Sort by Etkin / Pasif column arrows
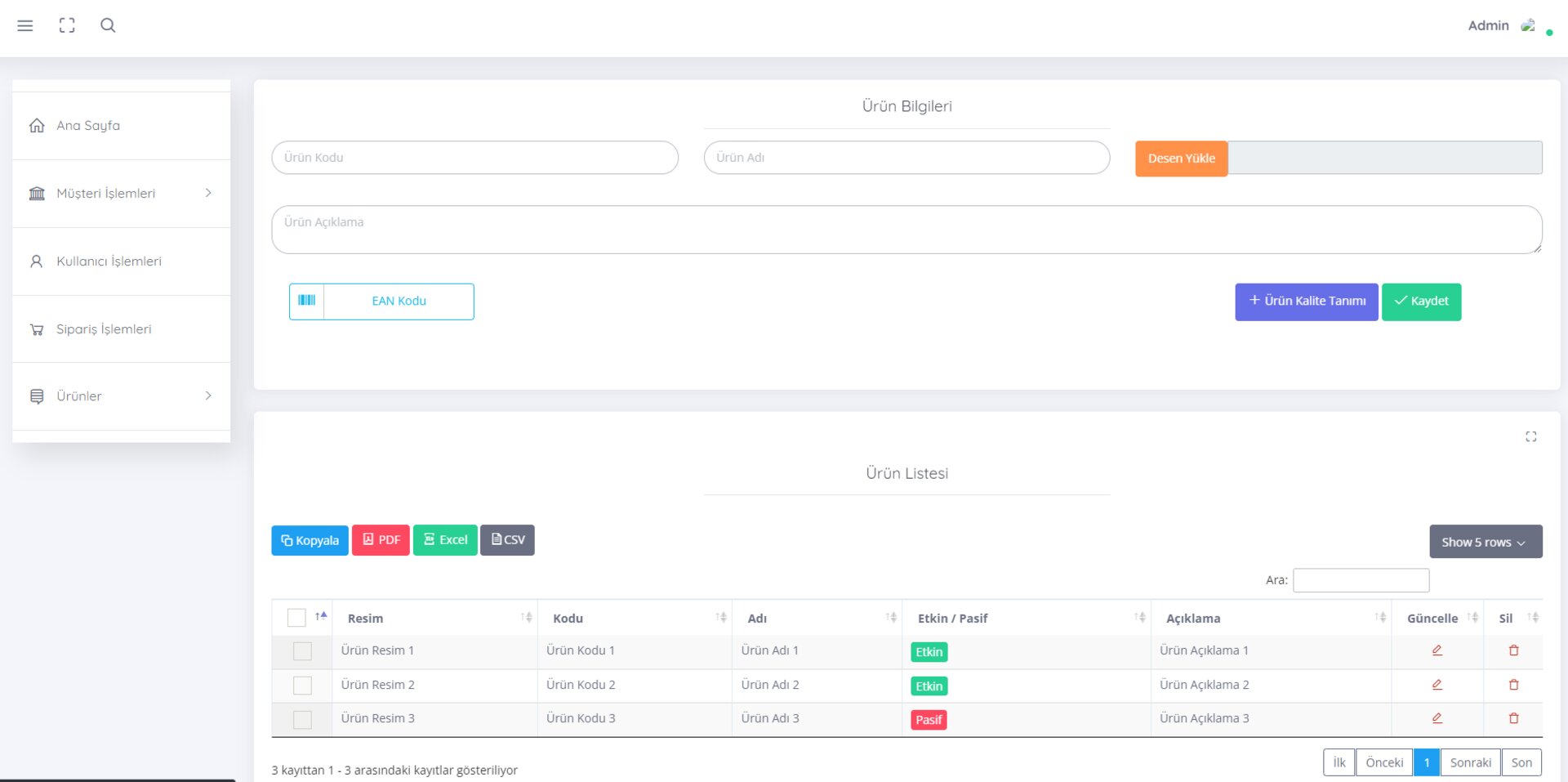The image size is (1568, 782). 1140,618
